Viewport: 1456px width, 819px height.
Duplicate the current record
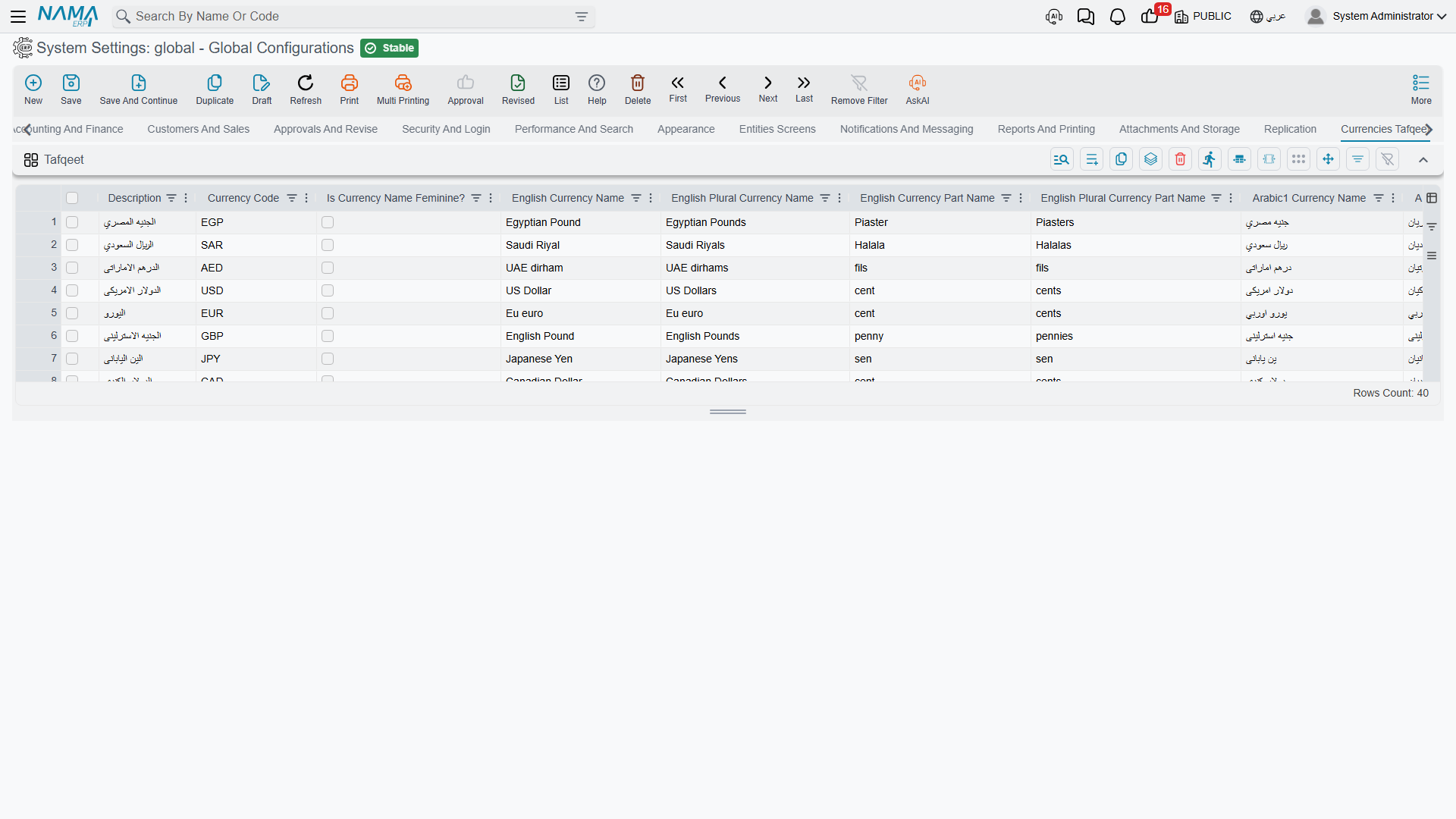[215, 89]
